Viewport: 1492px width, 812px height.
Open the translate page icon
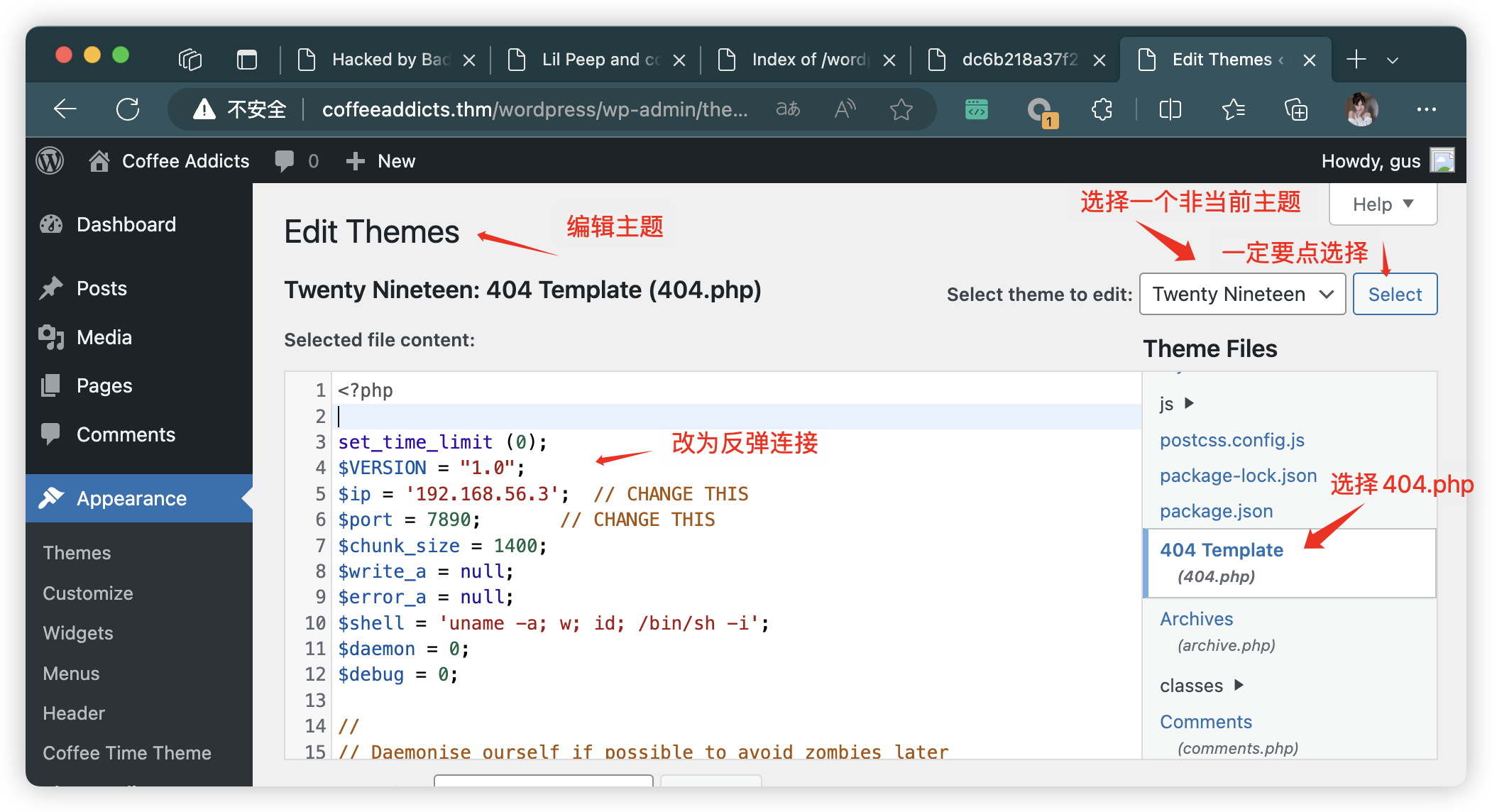tap(787, 109)
